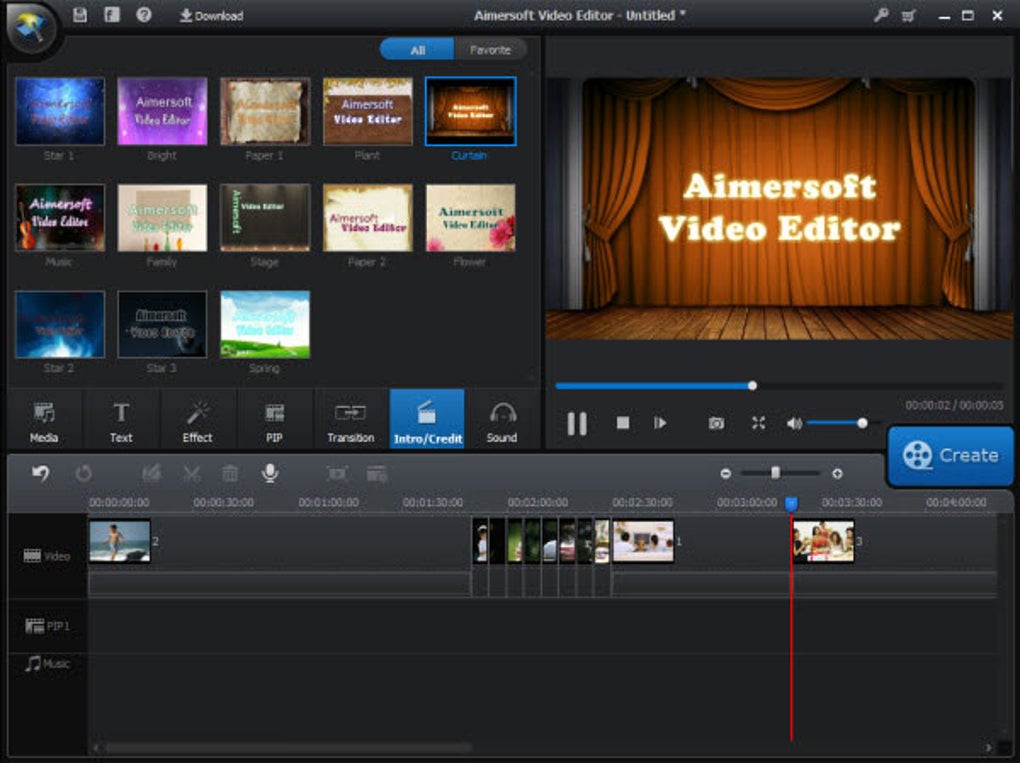Select the Spring intro template thumbnail
This screenshot has height=763, width=1020.
click(265, 325)
